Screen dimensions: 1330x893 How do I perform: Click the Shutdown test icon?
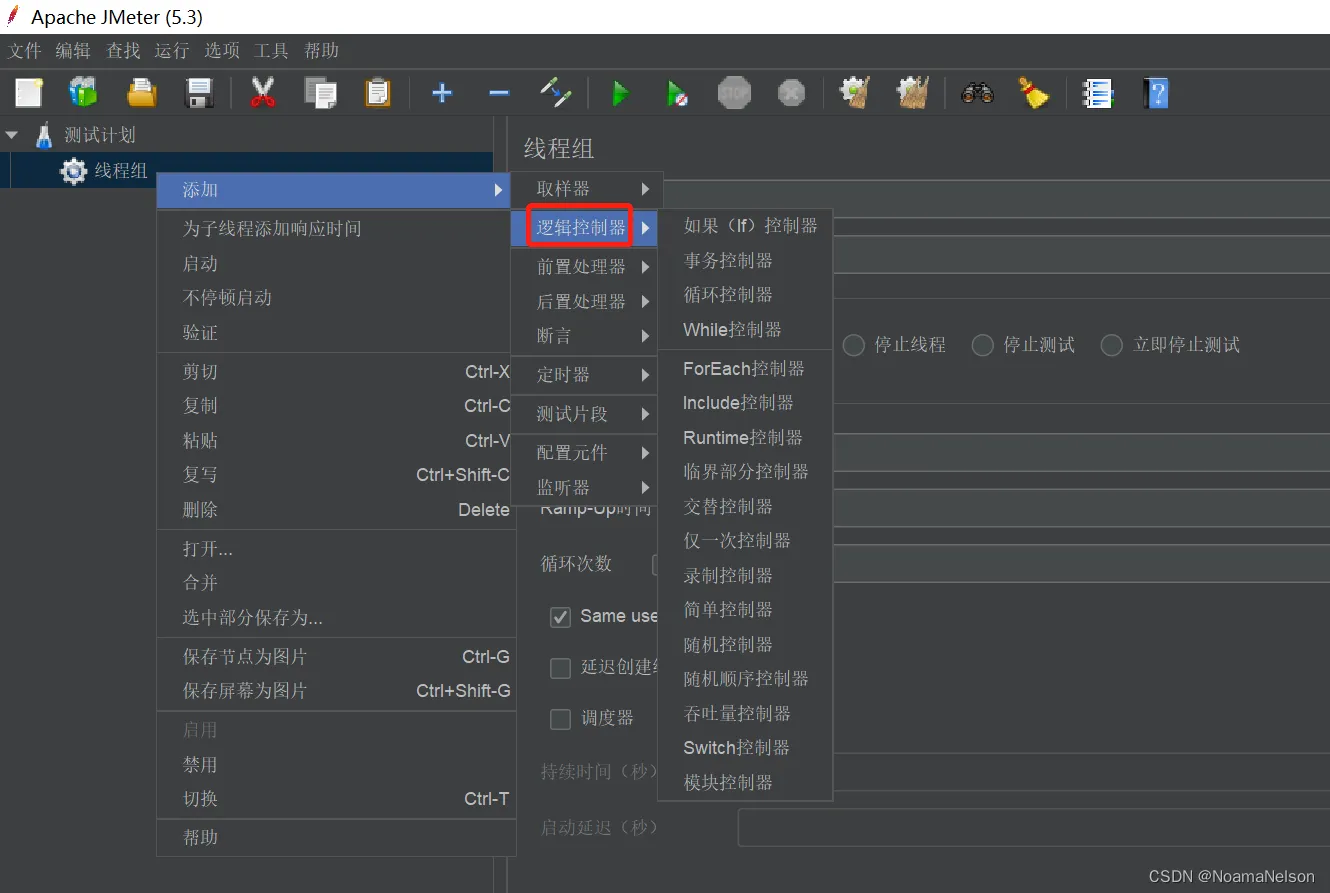791,93
